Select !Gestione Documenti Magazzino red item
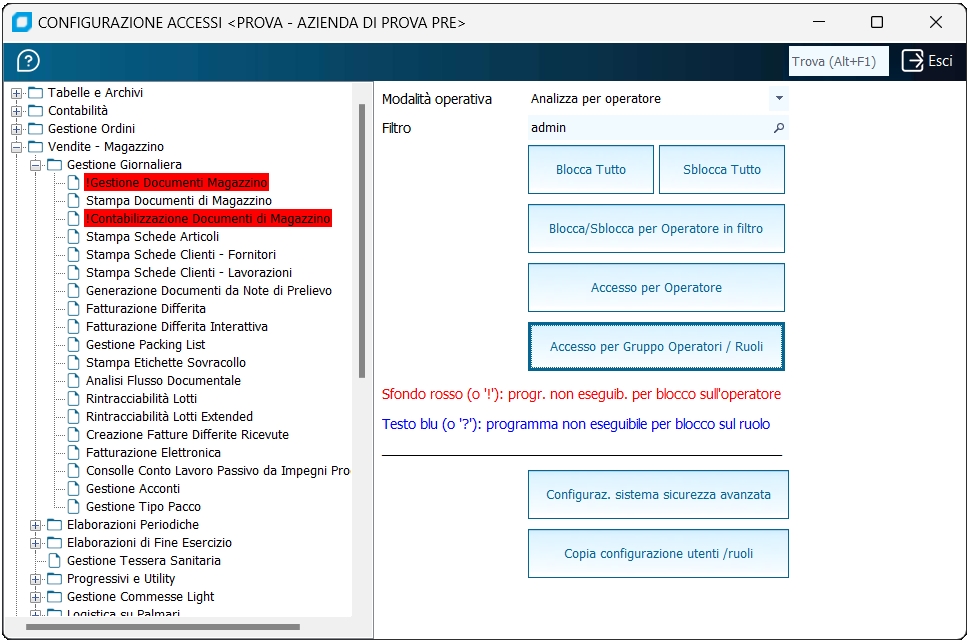This screenshot has width=971, height=642. click(176, 183)
